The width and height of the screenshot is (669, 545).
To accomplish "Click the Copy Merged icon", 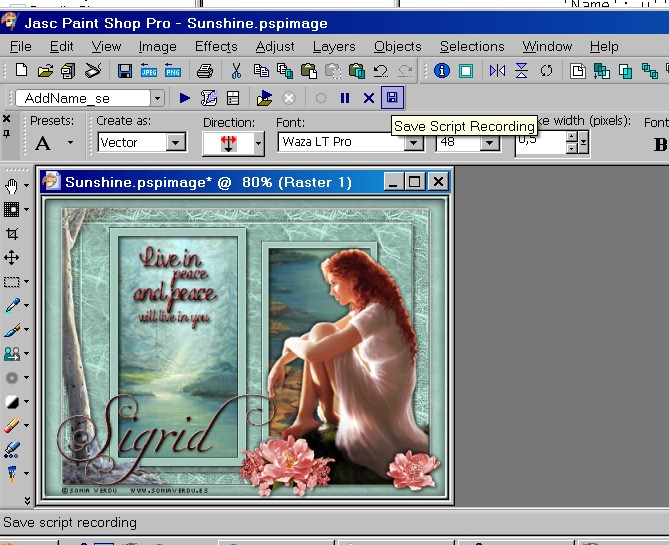I will pyautogui.click(x=285, y=71).
